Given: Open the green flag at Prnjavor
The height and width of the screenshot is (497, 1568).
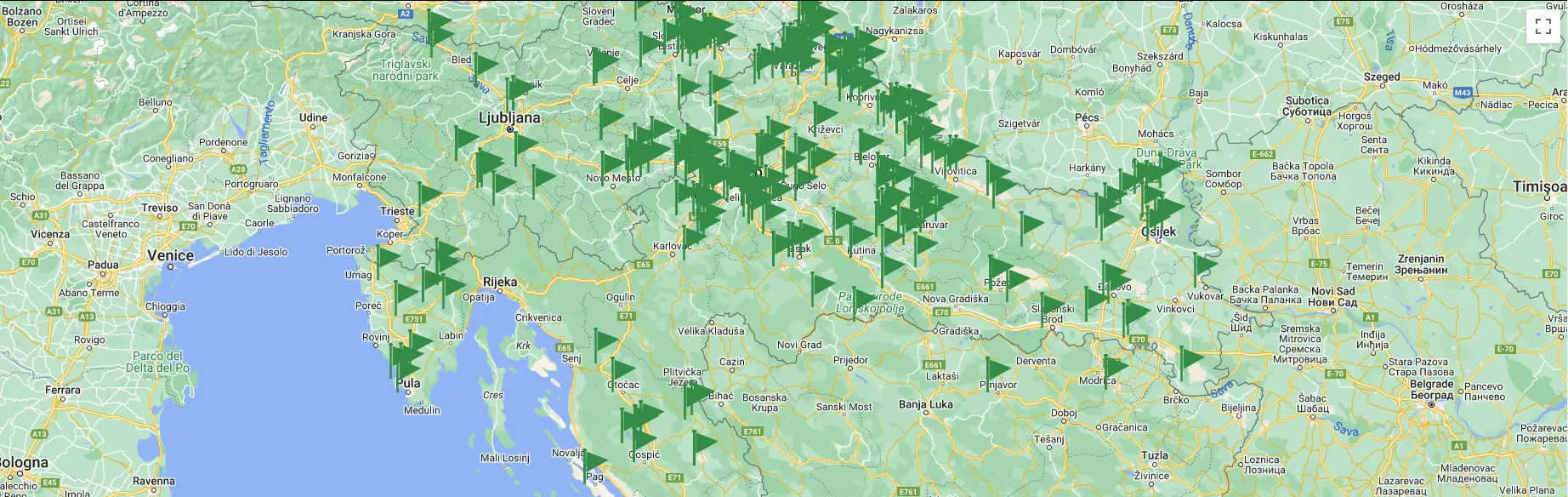Looking at the screenshot, I should [x=997, y=369].
